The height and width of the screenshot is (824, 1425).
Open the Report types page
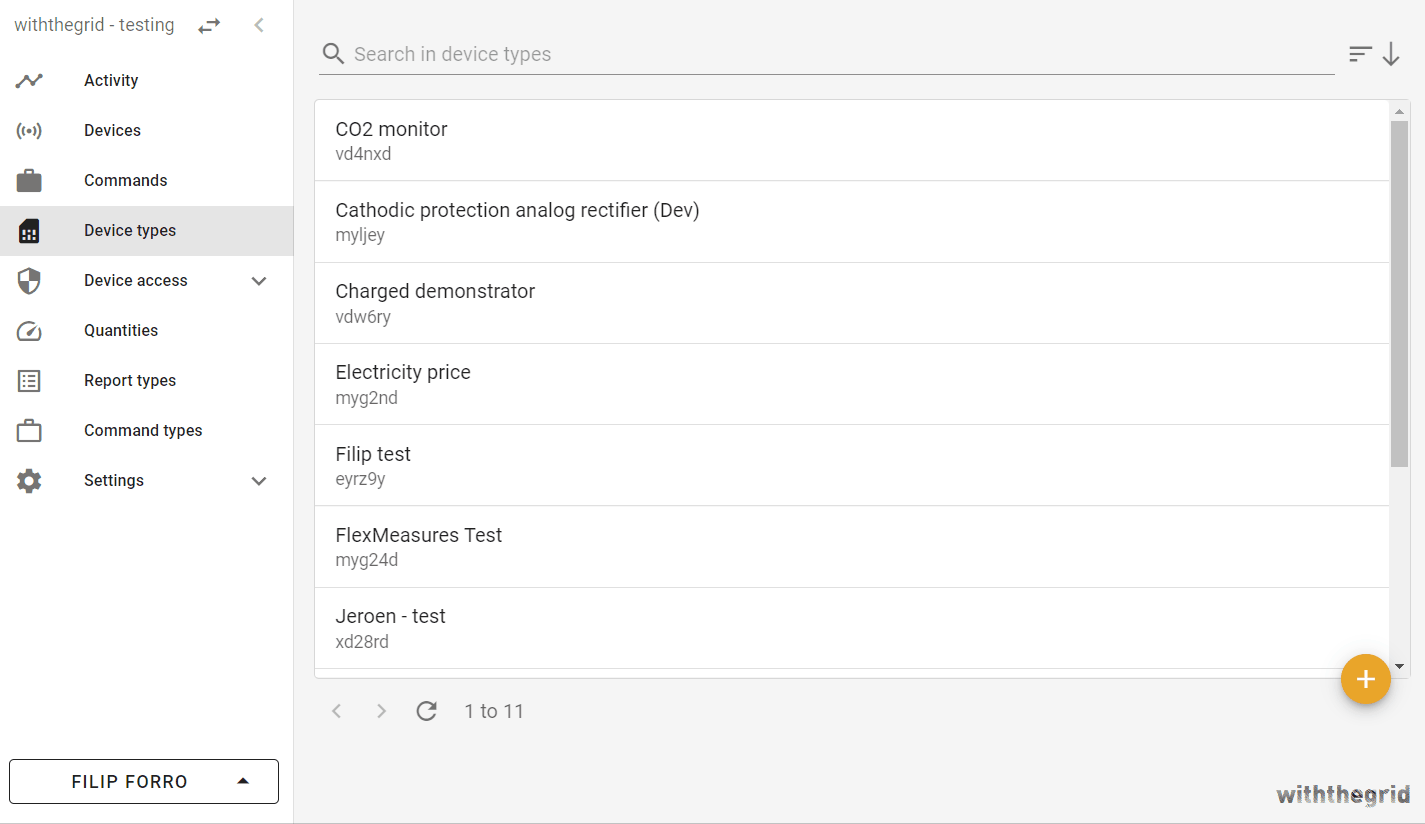[130, 381]
